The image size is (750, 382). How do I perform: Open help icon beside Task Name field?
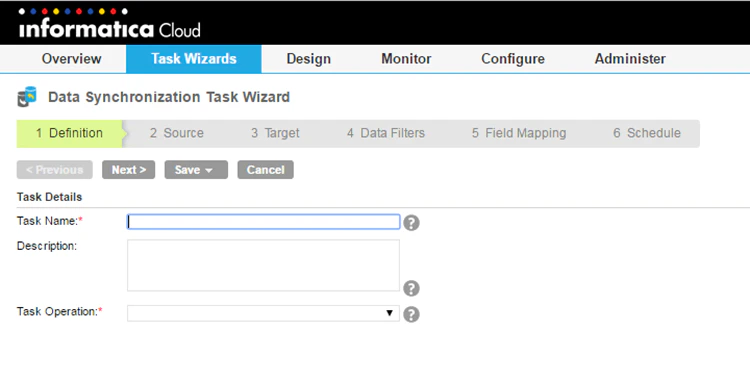click(411, 223)
